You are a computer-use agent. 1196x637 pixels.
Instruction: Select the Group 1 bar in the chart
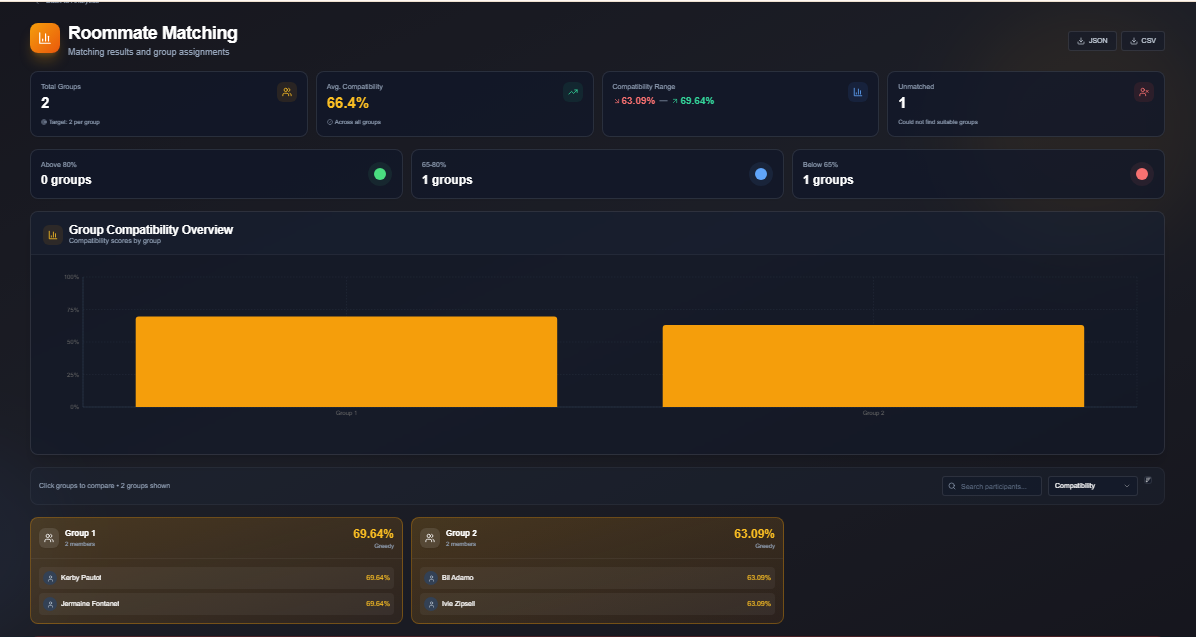[x=346, y=362]
